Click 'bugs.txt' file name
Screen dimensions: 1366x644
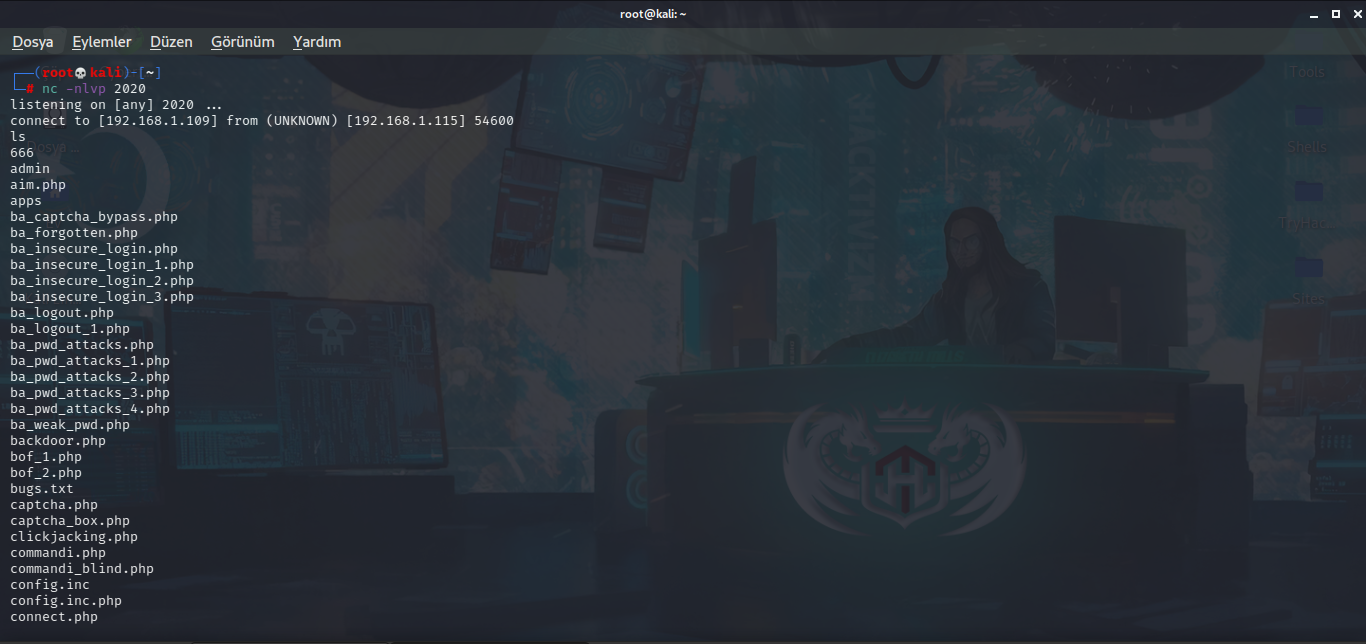42,489
